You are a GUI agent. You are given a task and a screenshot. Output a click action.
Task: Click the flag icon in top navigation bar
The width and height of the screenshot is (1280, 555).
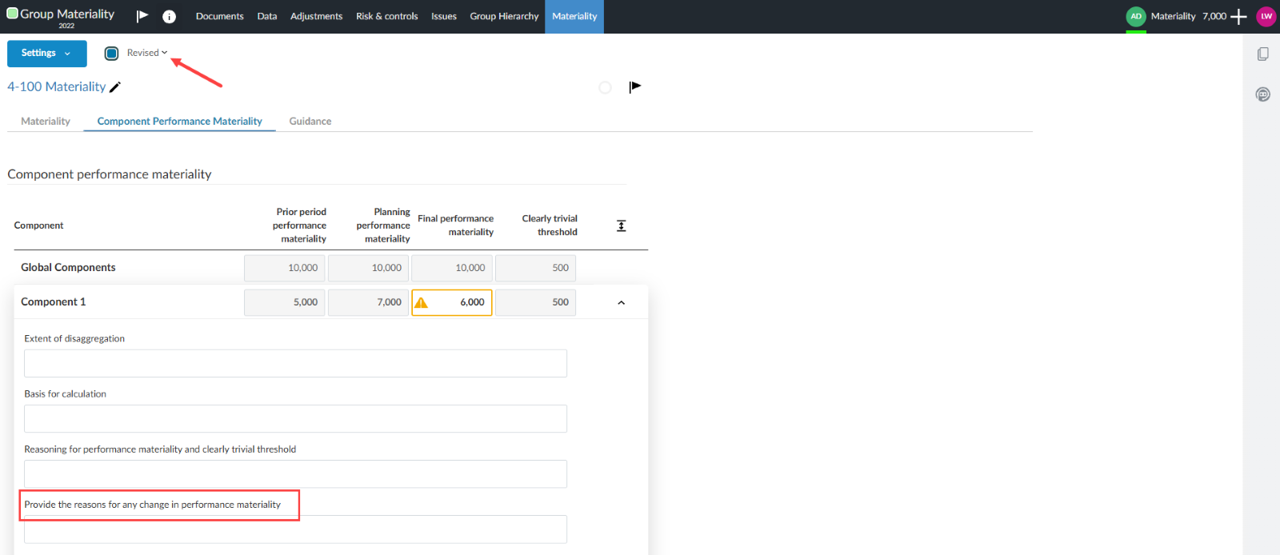coord(142,16)
